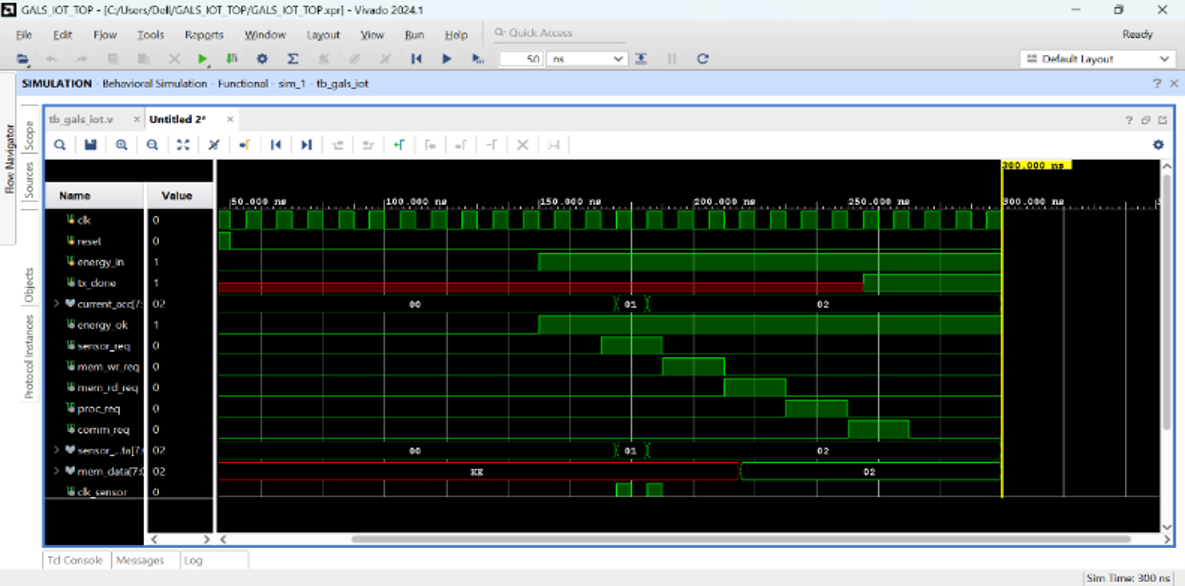Open waveform settings gear icon
This screenshot has width=1185, height=586.
click(x=1158, y=144)
